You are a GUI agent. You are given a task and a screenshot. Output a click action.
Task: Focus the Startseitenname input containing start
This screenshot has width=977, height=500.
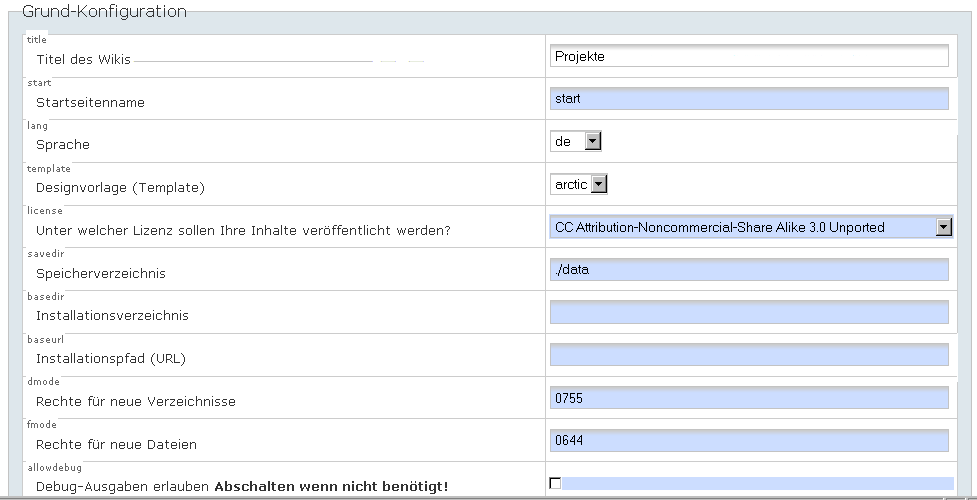748,99
